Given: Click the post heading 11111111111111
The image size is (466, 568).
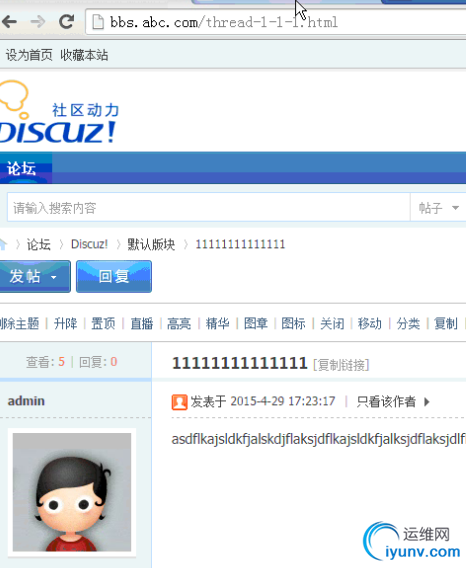Looking at the screenshot, I should click(240, 363).
